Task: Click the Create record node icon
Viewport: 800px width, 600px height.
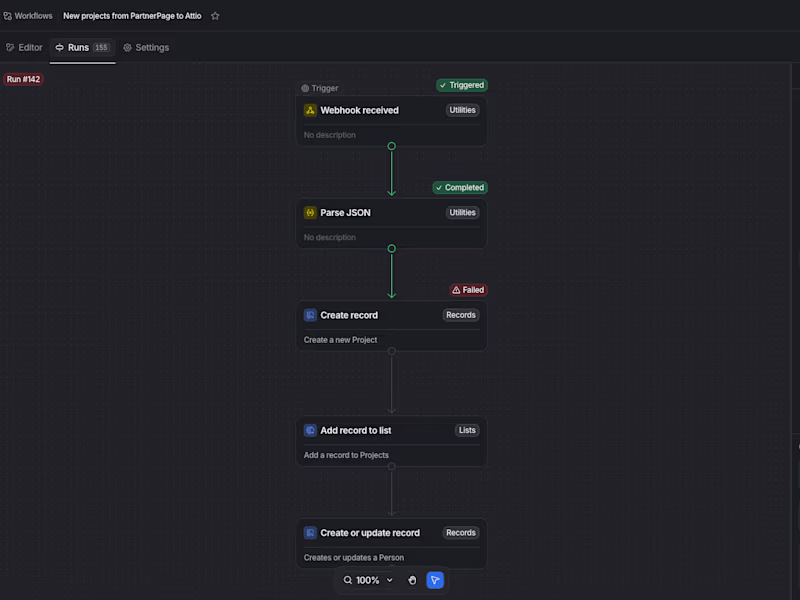Action: [310, 315]
